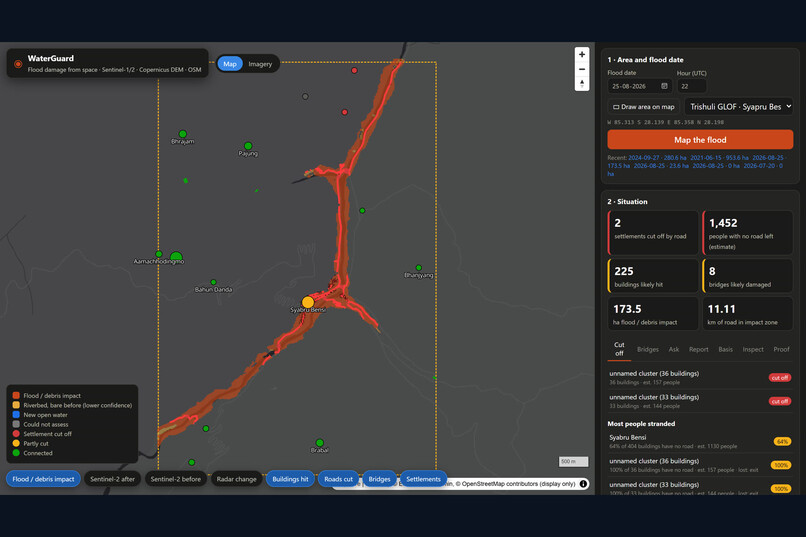Click the Hour (UTC) input field

pos(691,86)
